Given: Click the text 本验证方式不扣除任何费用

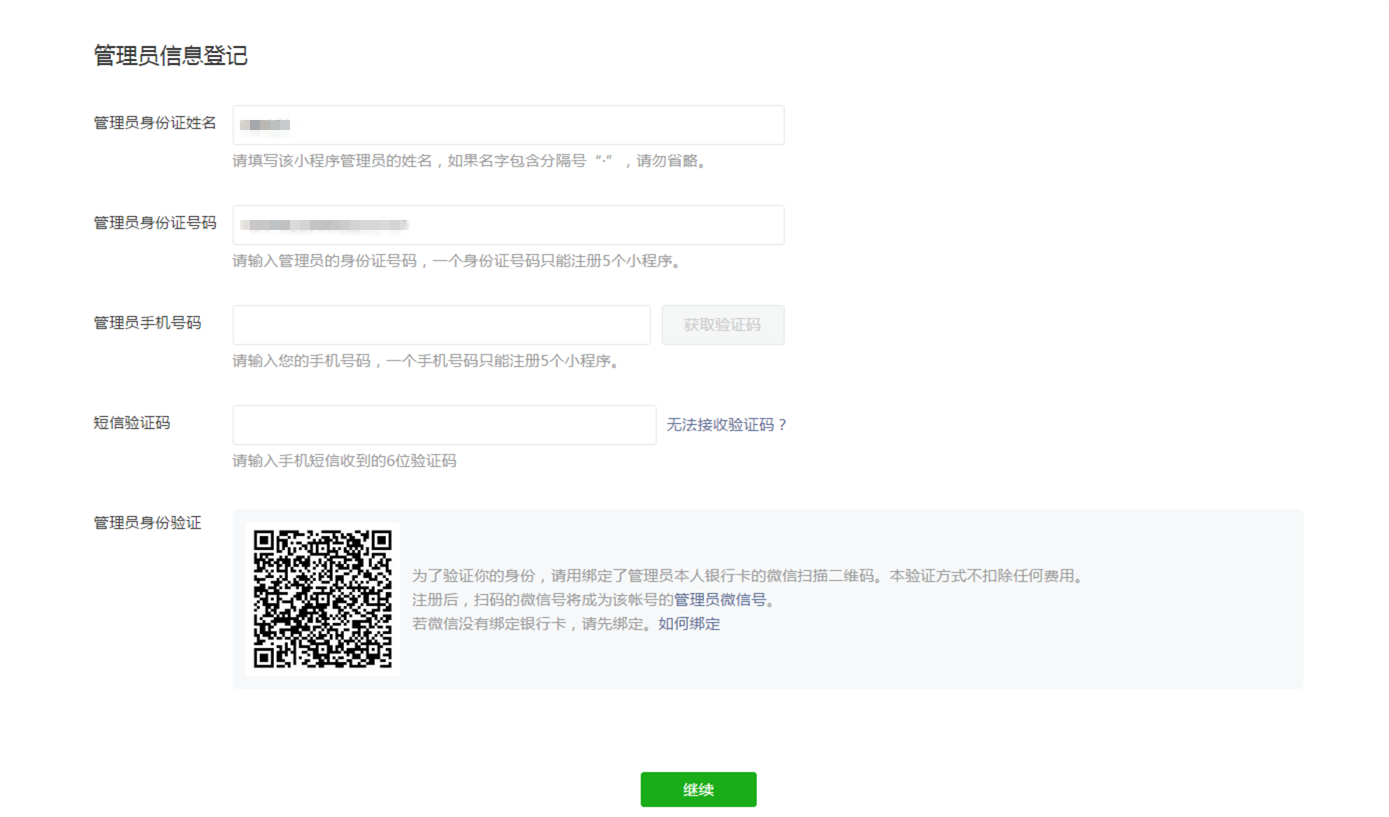Looking at the screenshot, I should coord(986,576).
